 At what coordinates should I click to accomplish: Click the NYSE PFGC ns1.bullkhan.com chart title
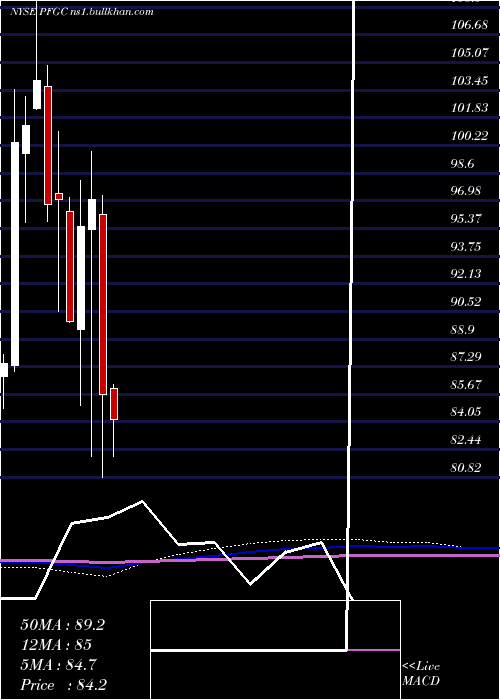(x=82, y=11)
